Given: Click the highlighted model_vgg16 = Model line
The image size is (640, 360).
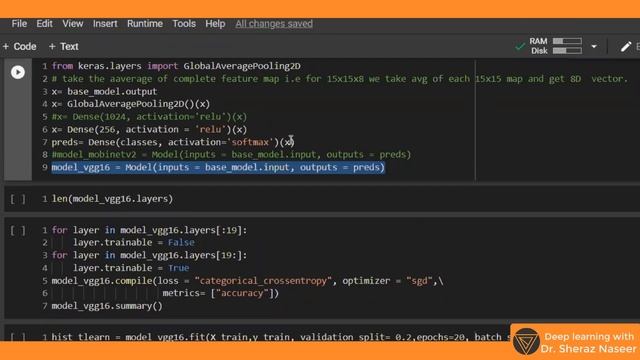Looking at the screenshot, I should 218,167.
